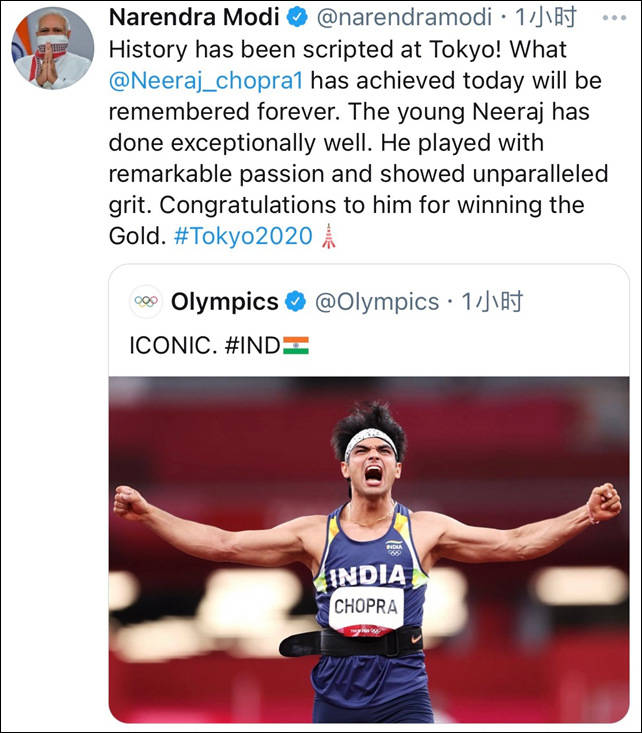Click the Olympics display name
642x733 pixels.
click(x=224, y=301)
